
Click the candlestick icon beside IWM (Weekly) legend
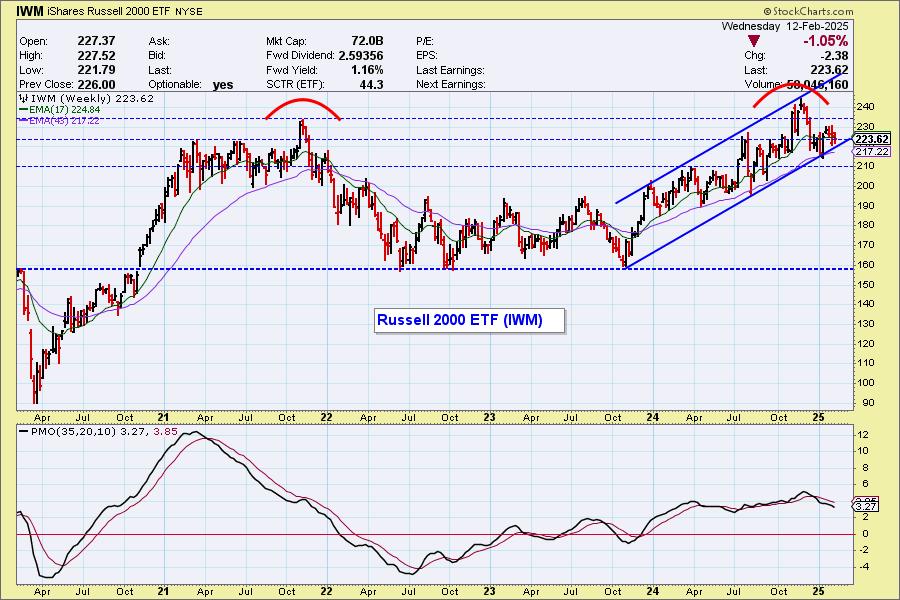tap(24, 99)
